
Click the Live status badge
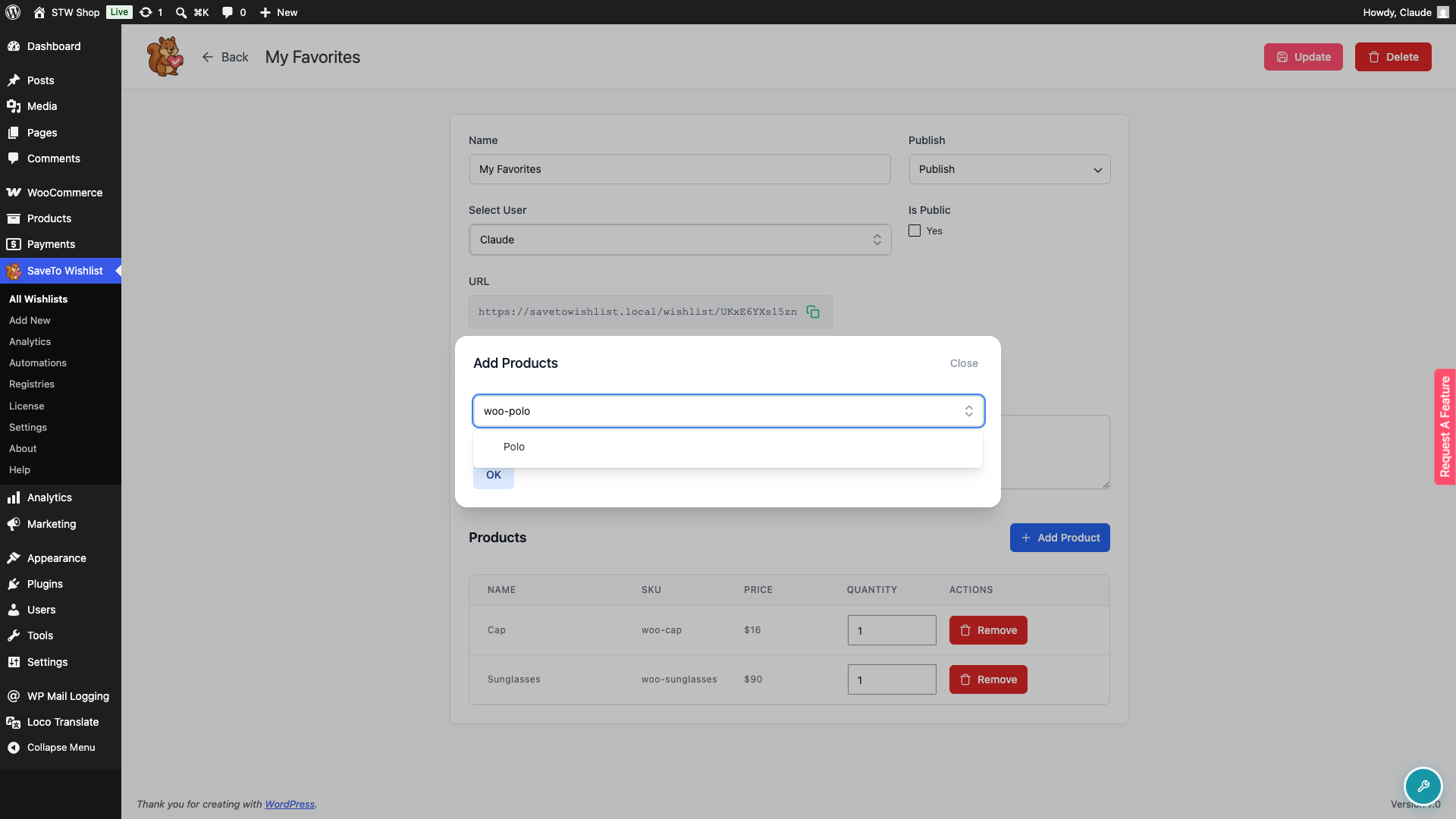[x=119, y=12]
